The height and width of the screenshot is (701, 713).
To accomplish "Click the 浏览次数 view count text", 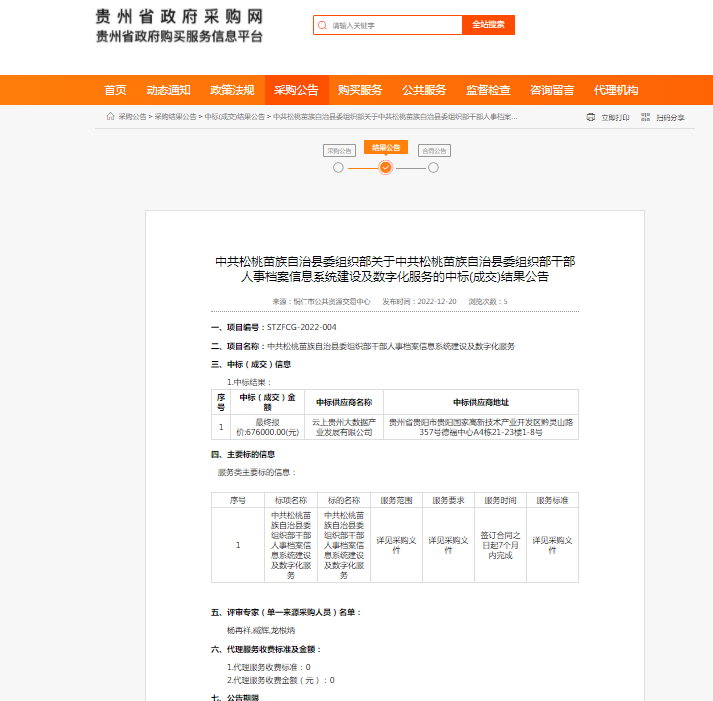I will coord(488,301).
